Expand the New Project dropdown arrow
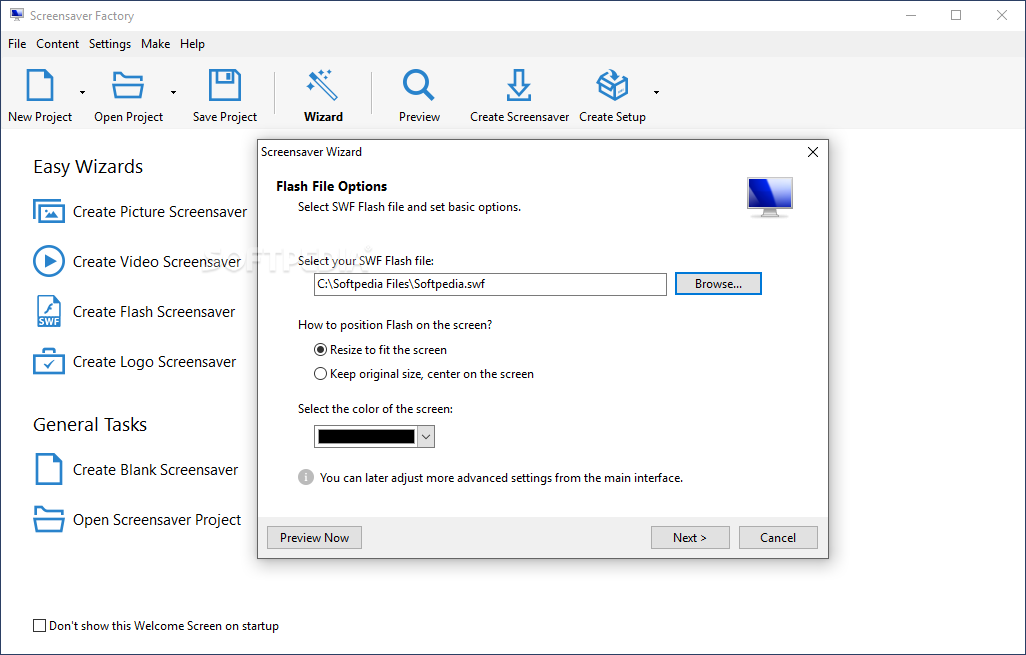Image resolution: width=1026 pixels, height=655 pixels. [82, 92]
